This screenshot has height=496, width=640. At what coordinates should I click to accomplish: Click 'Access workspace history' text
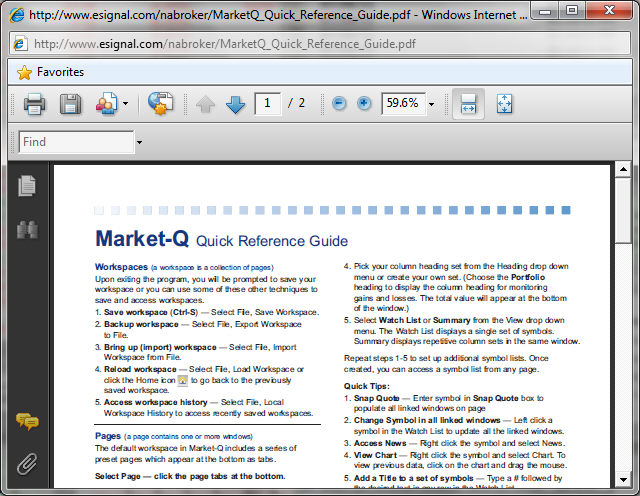click(156, 402)
